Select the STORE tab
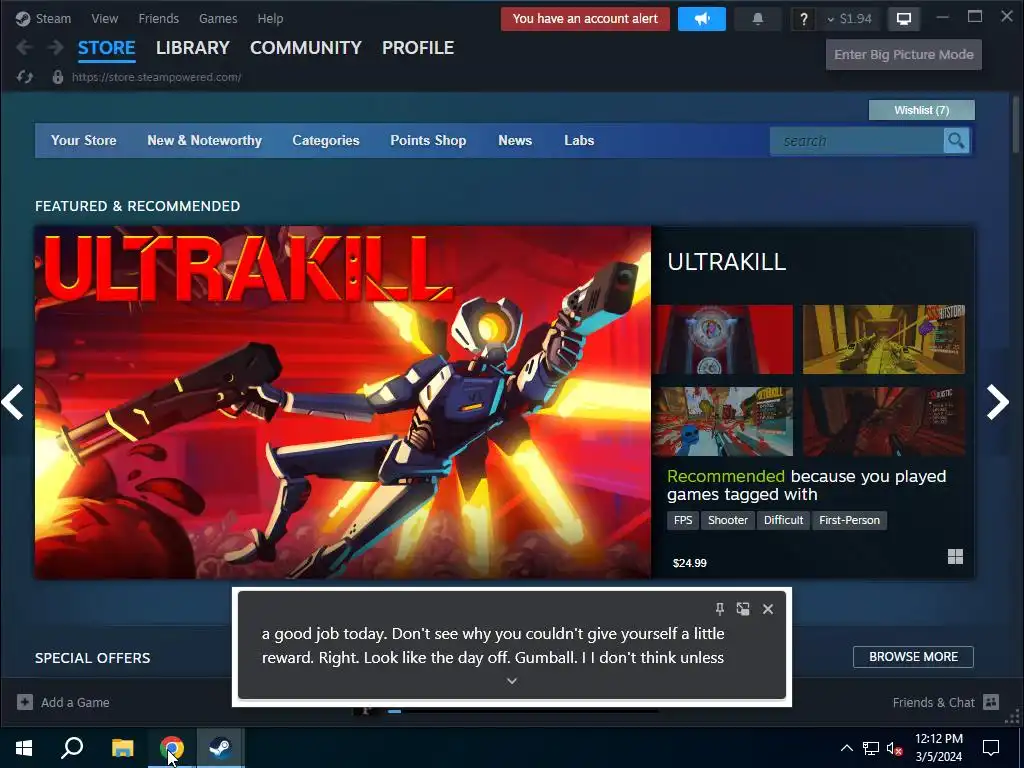The image size is (1024, 768). tap(106, 48)
